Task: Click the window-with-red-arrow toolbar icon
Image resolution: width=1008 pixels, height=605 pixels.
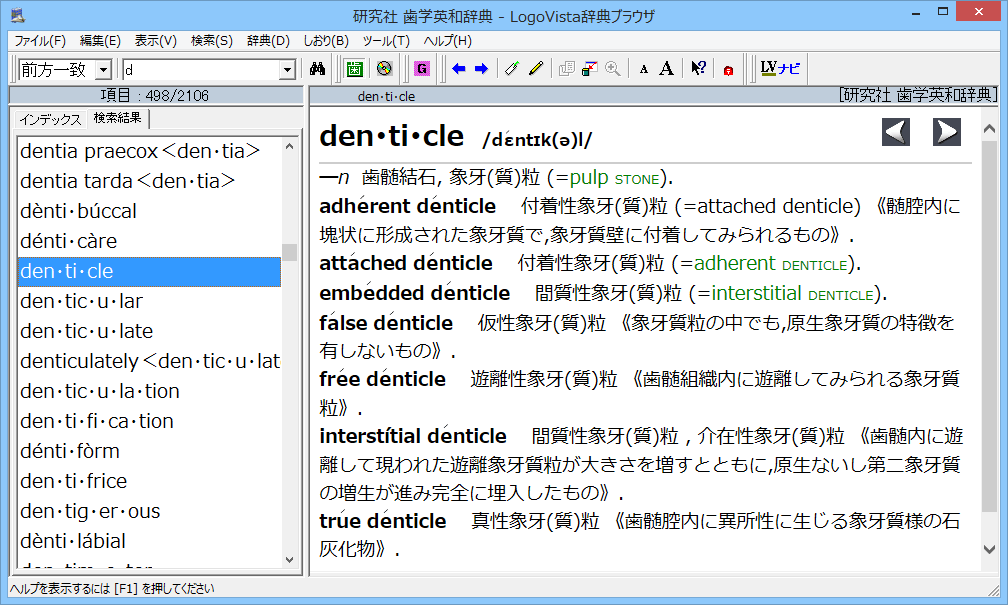Action: [x=590, y=69]
